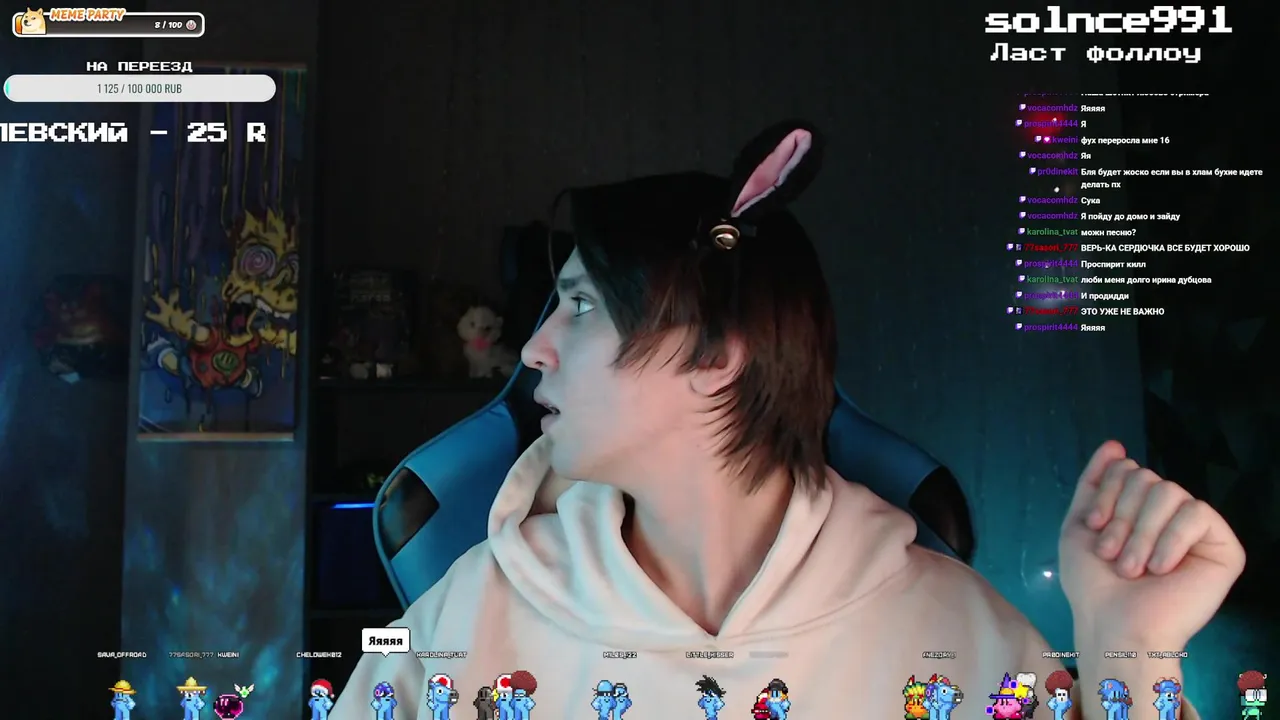Click the TXT_ABLOHO avatar with red headphones
This screenshot has width=1280, height=720.
pyautogui.click(x=1166, y=699)
